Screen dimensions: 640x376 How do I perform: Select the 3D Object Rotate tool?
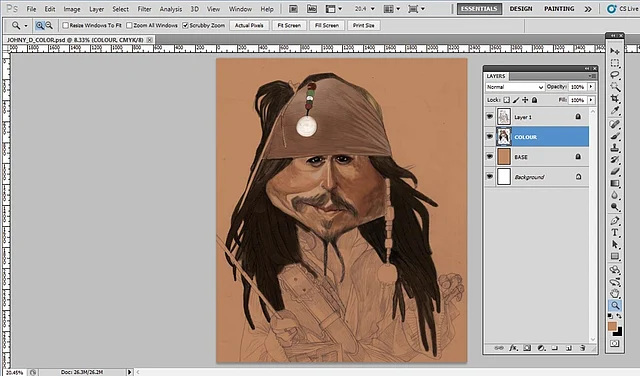615,270
